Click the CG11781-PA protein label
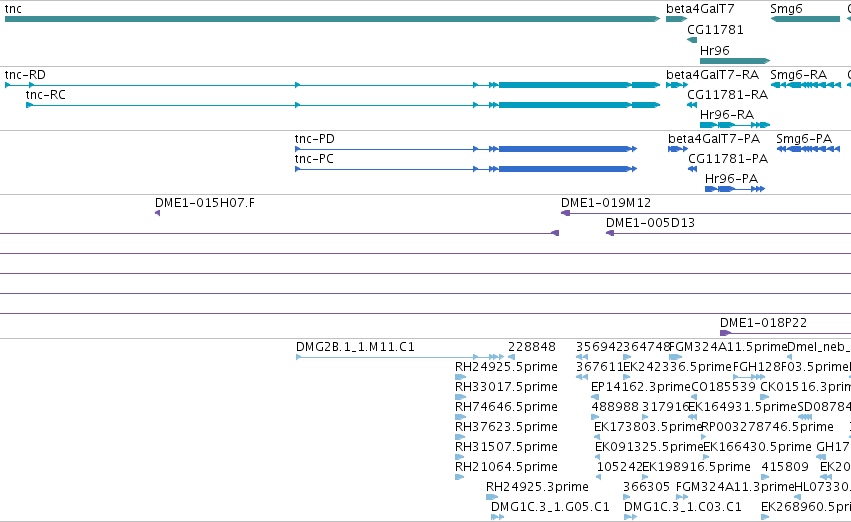 coord(728,159)
